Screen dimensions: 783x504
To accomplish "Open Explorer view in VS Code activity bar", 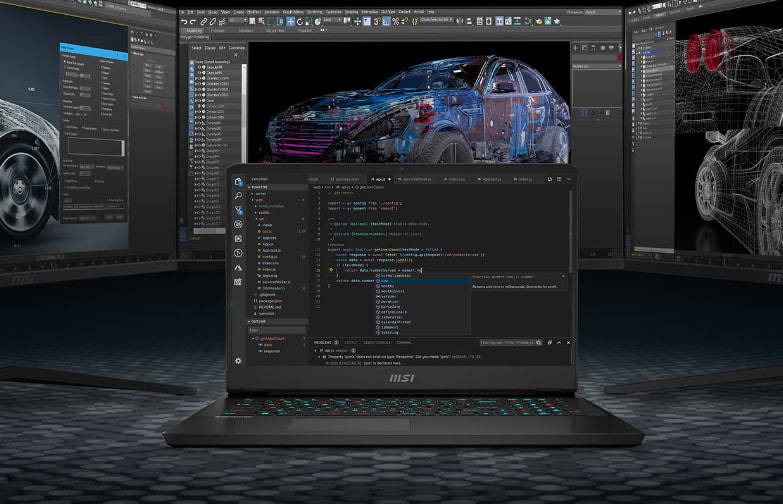I will click(x=238, y=181).
